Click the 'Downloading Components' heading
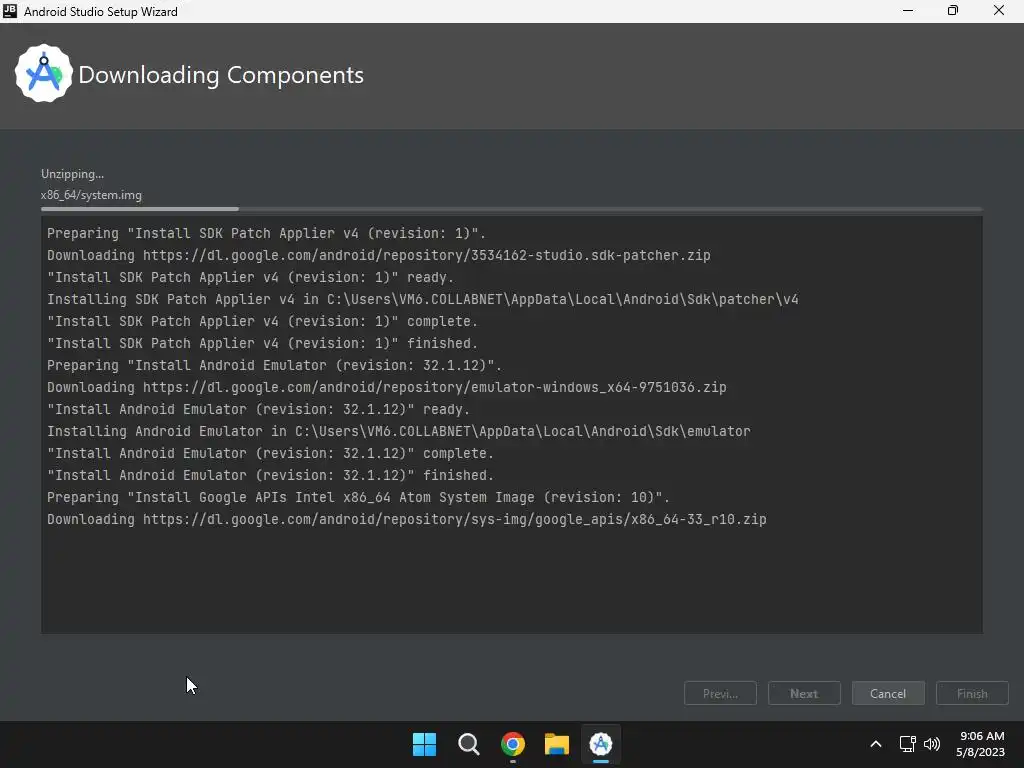 pyautogui.click(x=221, y=75)
